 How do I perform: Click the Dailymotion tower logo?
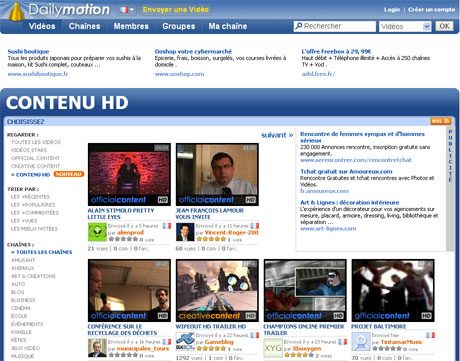[17, 11]
